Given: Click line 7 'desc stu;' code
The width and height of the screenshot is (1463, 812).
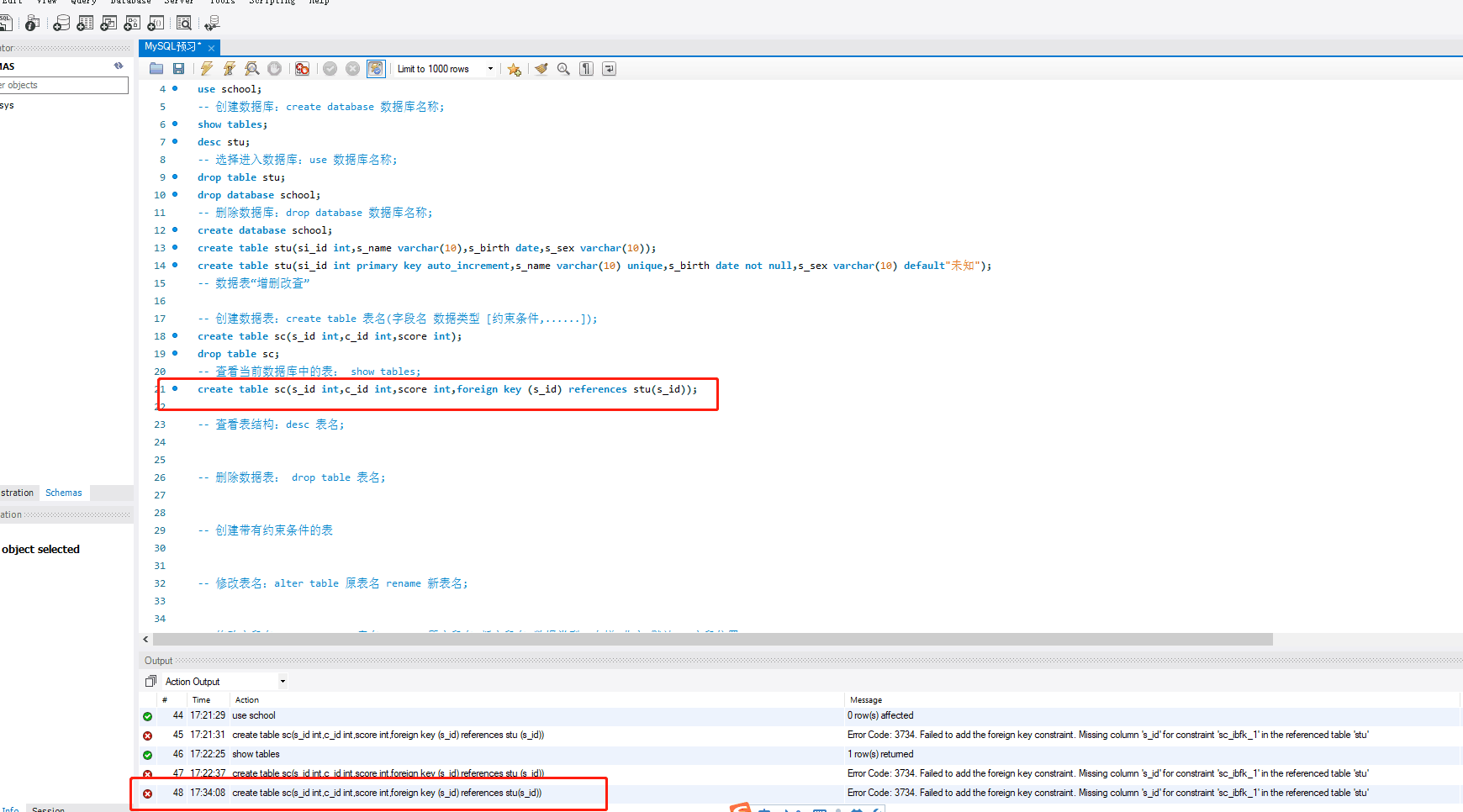Looking at the screenshot, I should 224,142.
